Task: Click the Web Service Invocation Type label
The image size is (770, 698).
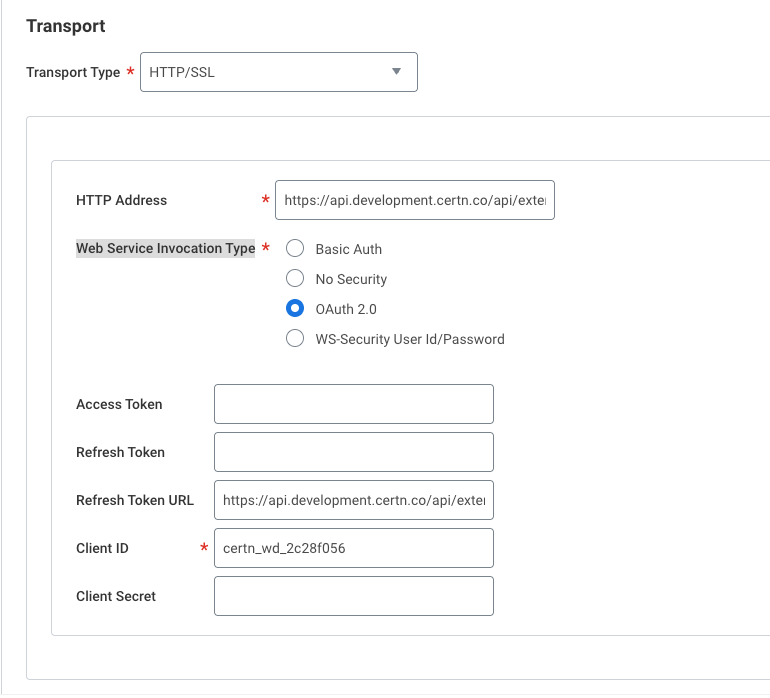Action: coord(165,249)
